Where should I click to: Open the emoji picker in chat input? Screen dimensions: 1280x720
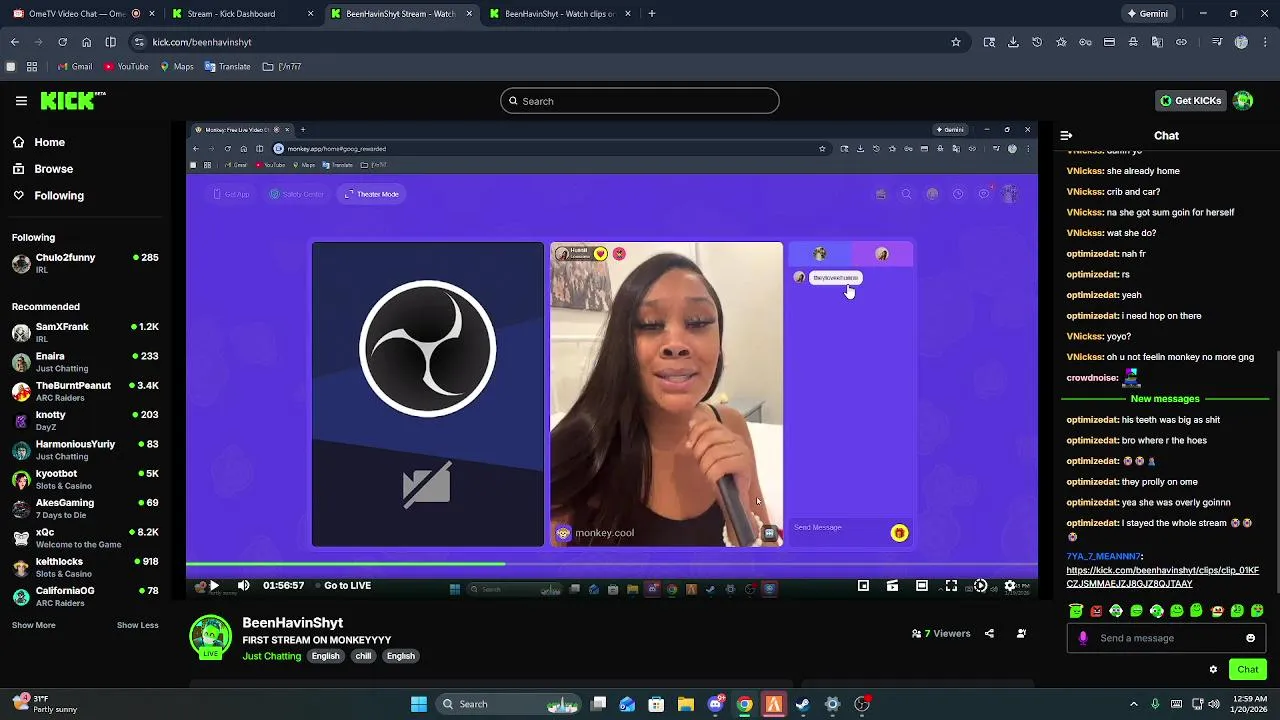(x=1250, y=638)
